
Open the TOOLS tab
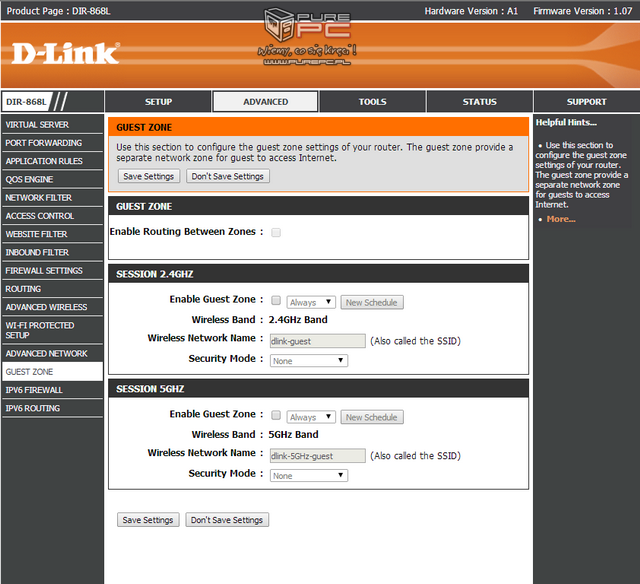372,102
